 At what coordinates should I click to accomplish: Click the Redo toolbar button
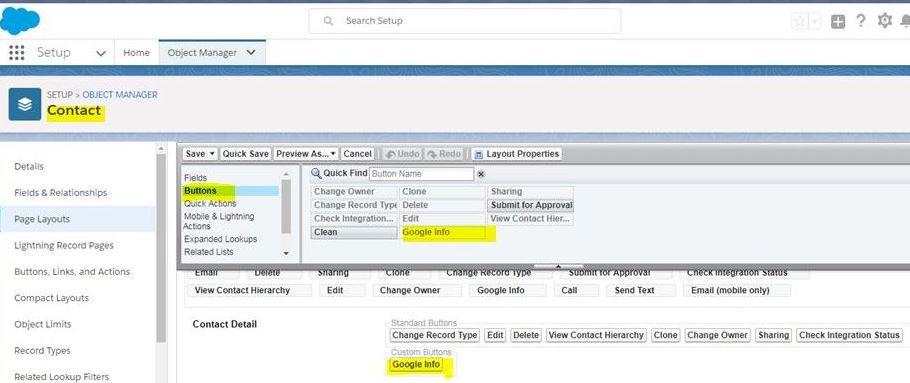(444, 154)
